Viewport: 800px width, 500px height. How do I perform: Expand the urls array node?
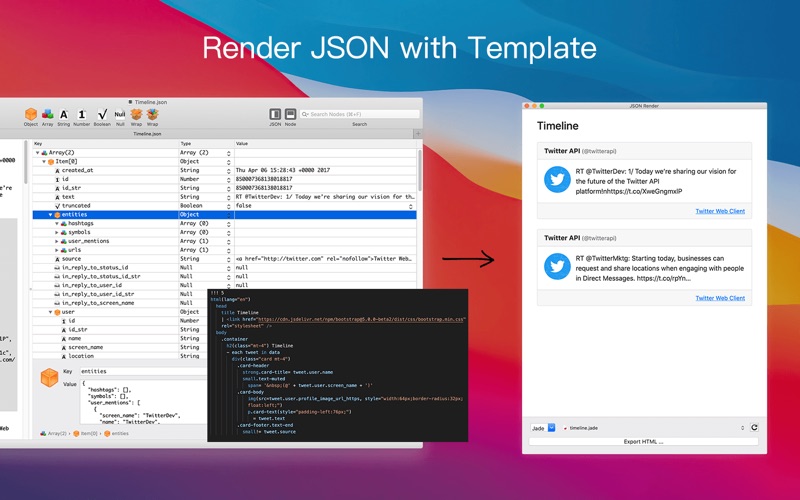pyautogui.click(x=57, y=250)
